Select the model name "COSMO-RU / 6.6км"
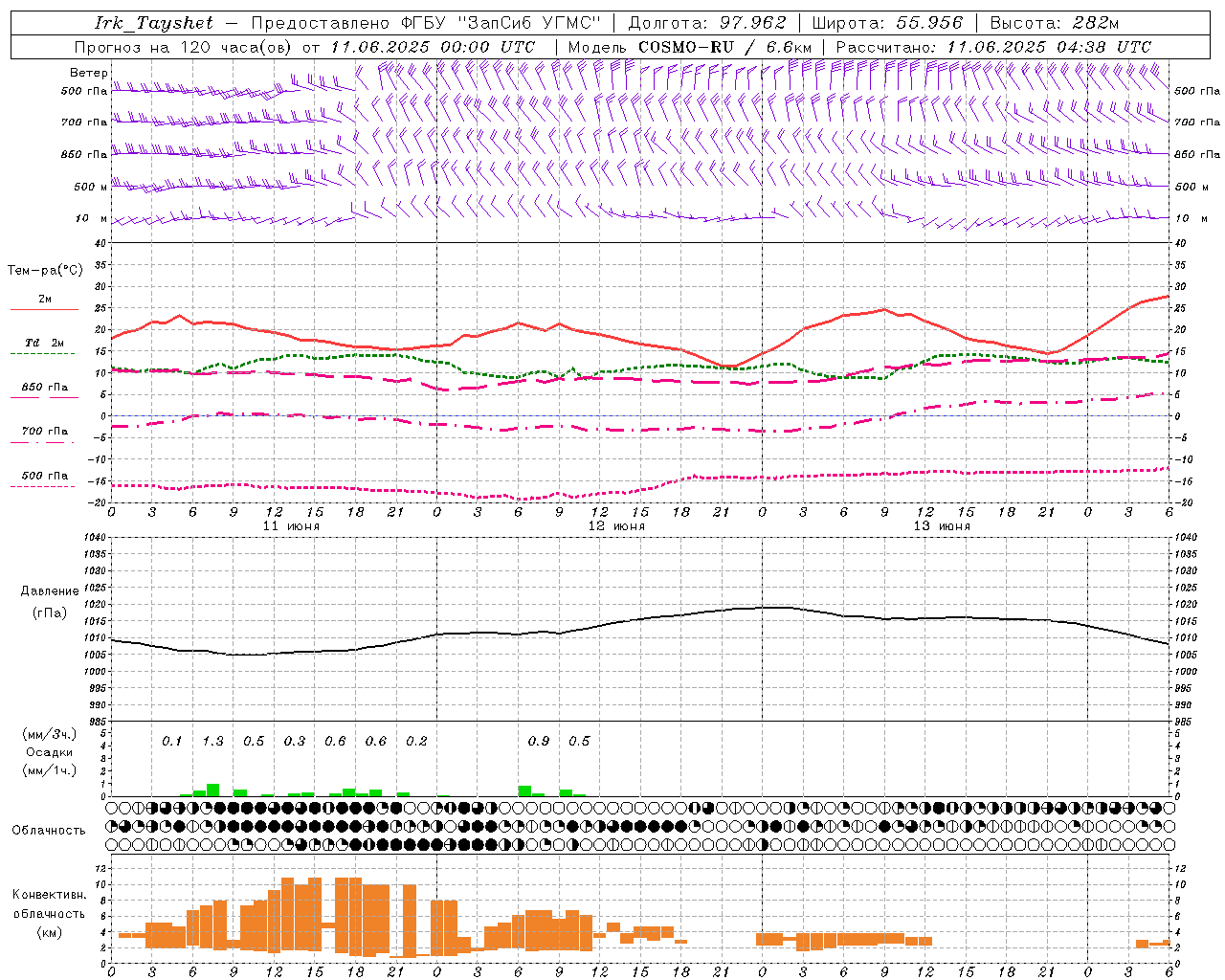 724,47
